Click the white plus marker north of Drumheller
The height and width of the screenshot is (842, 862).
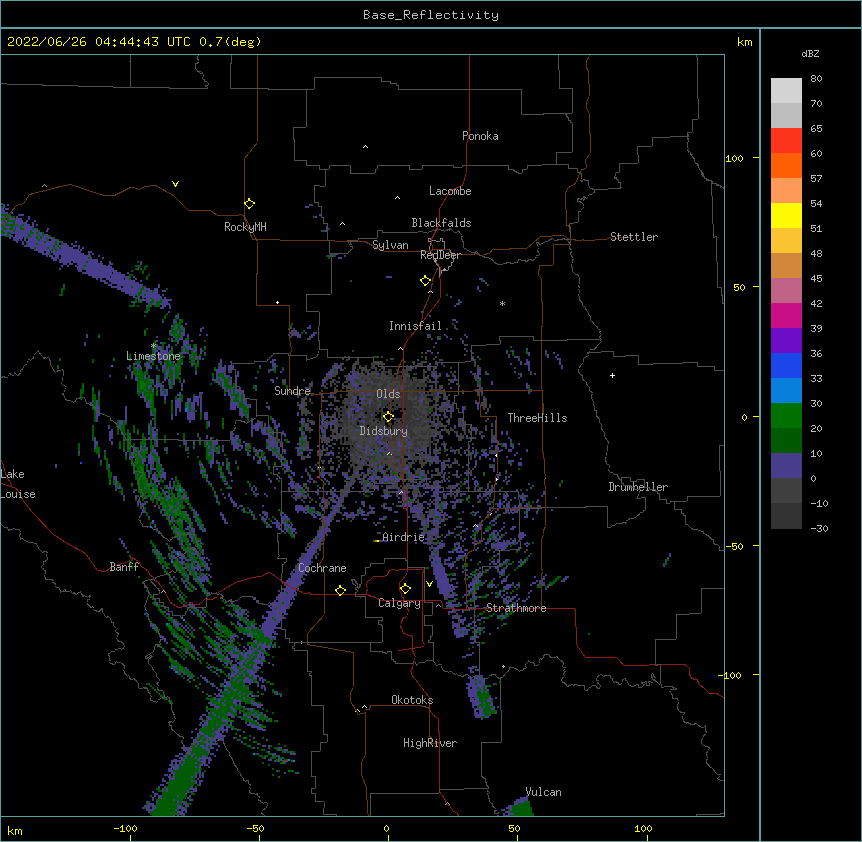(x=612, y=375)
